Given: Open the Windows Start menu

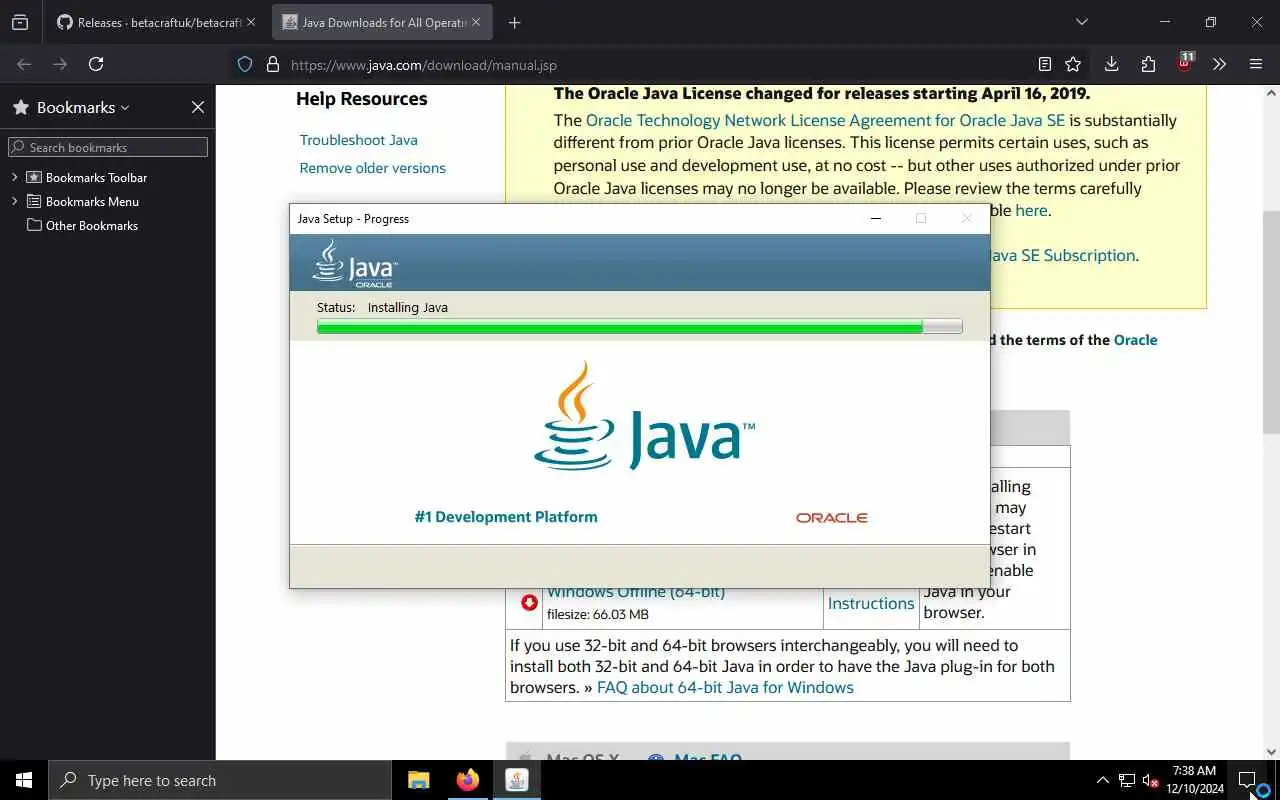Looking at the screenshot, I should 24,780.
